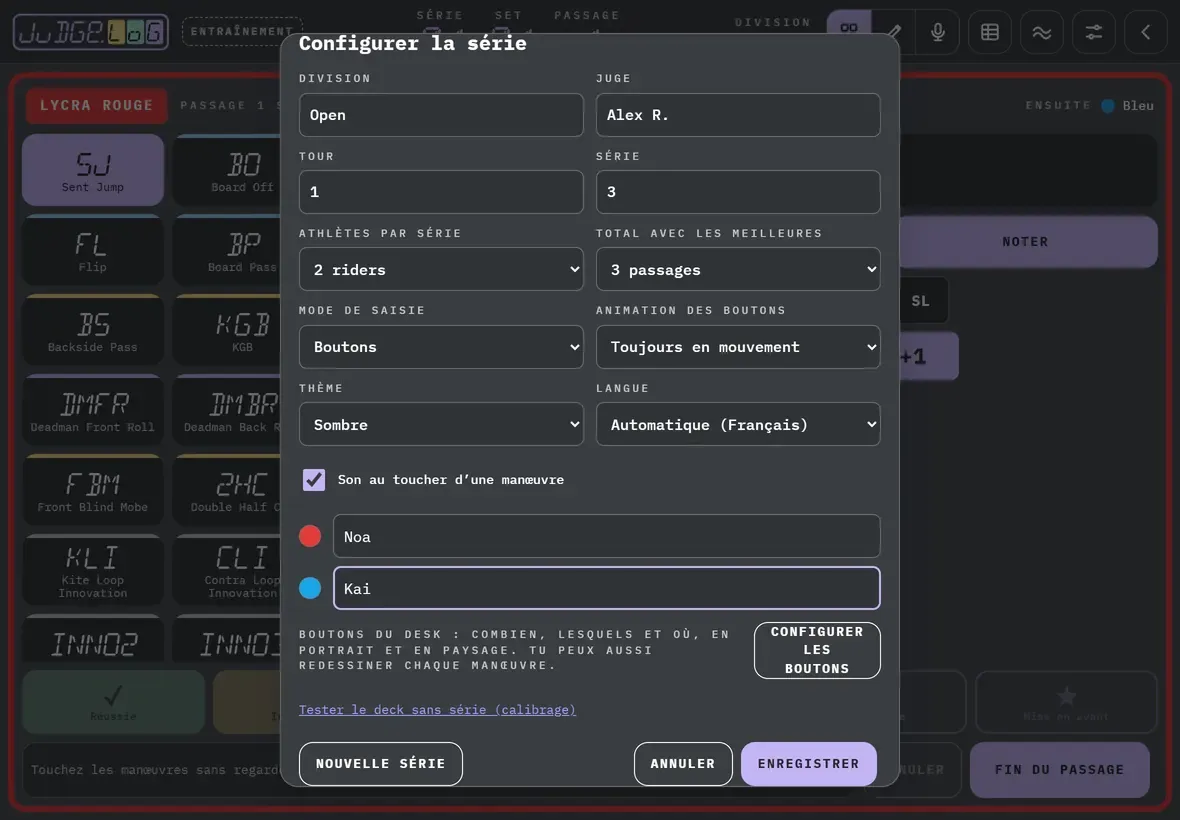This screenshot has height=820, width=1180.
Task: Tap the KGB maneuver button
Action: [227, 330]
